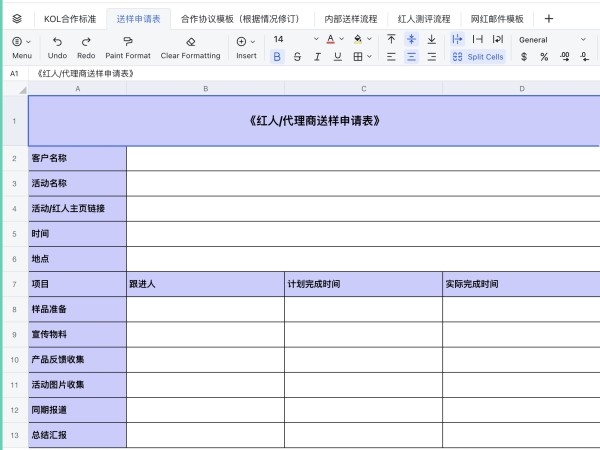Open 红人测评流程 sheet tab
Image resolution: width=600 pixels, height=450 pixels.
point(424,19)
